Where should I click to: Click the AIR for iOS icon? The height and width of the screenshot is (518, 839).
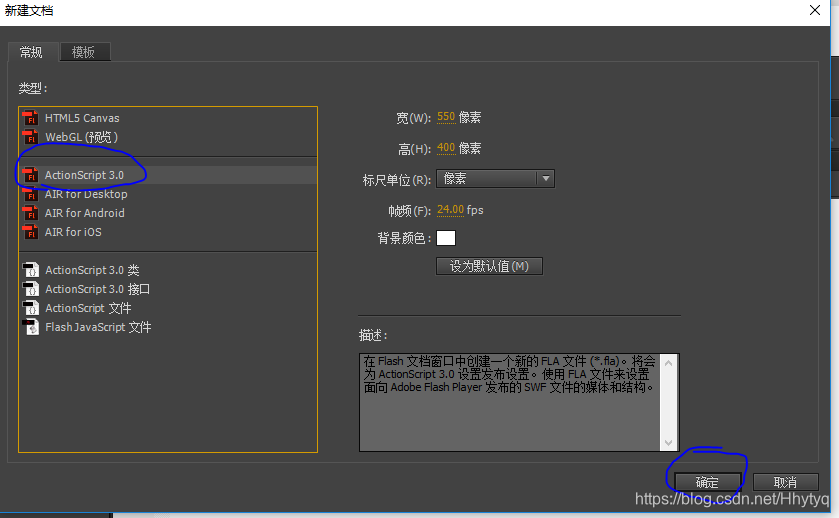30,232
